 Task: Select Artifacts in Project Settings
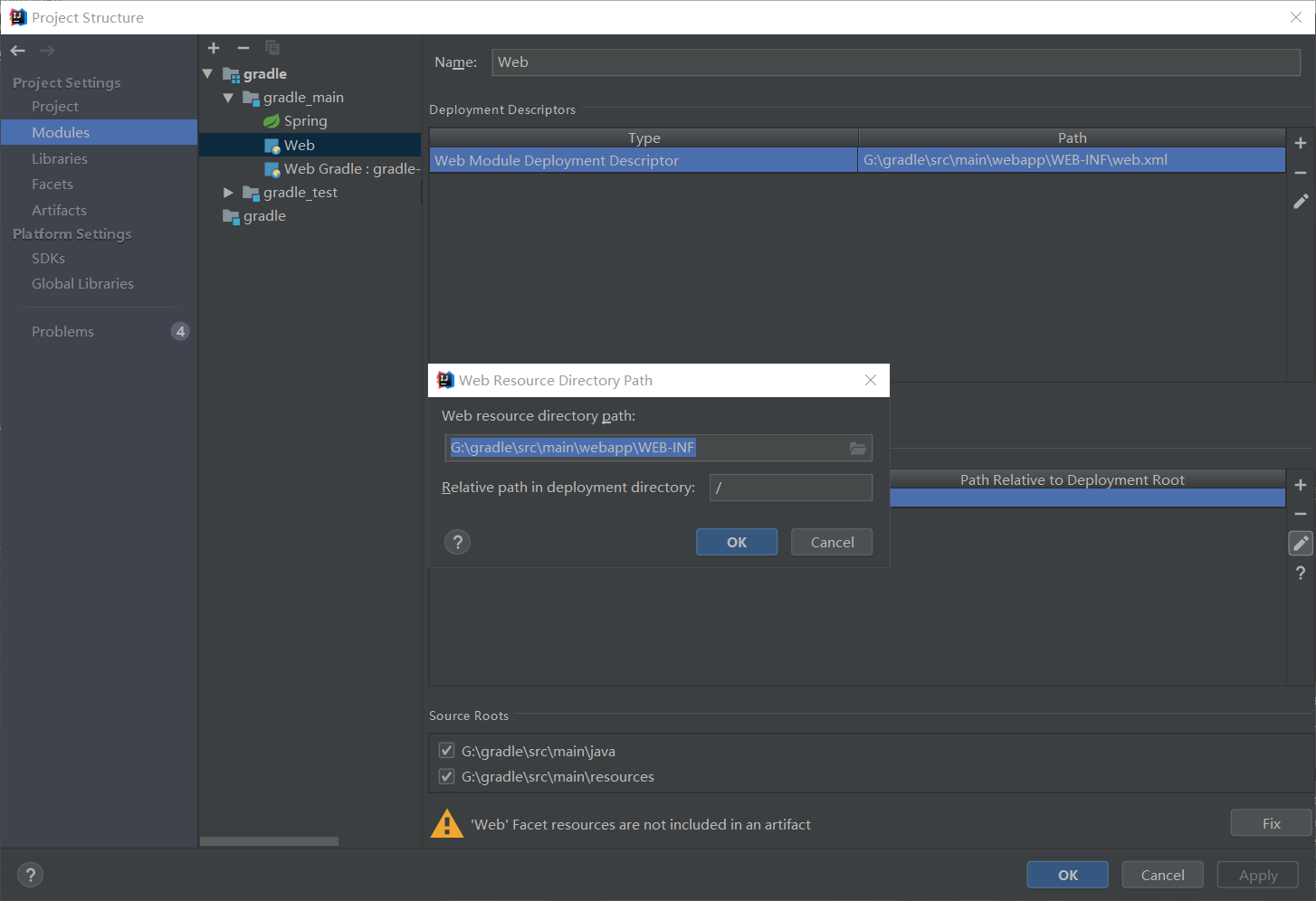[59, 210]
